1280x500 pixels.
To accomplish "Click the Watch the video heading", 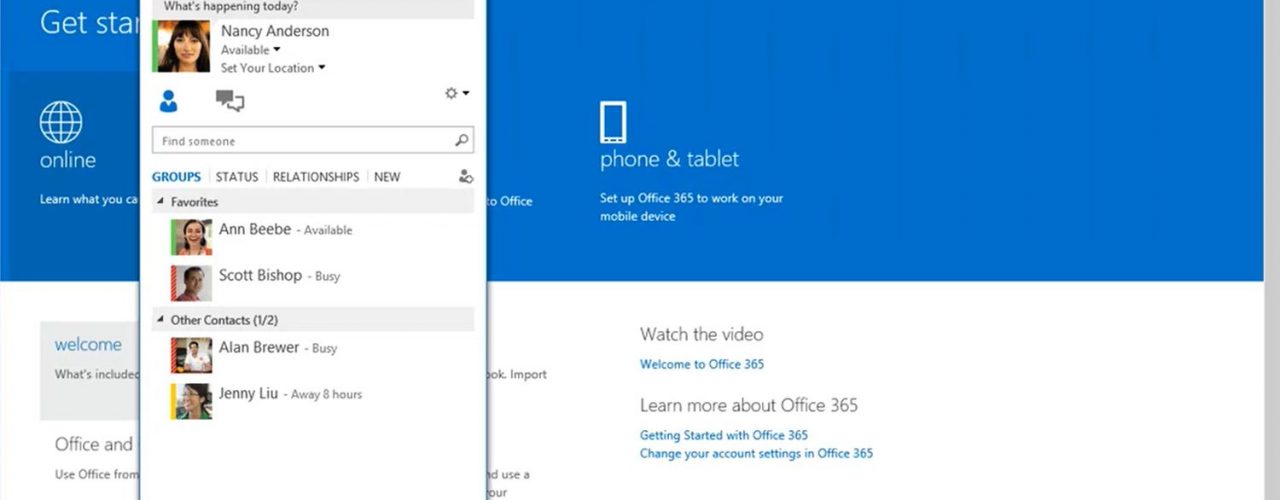I will coord(701,334).
